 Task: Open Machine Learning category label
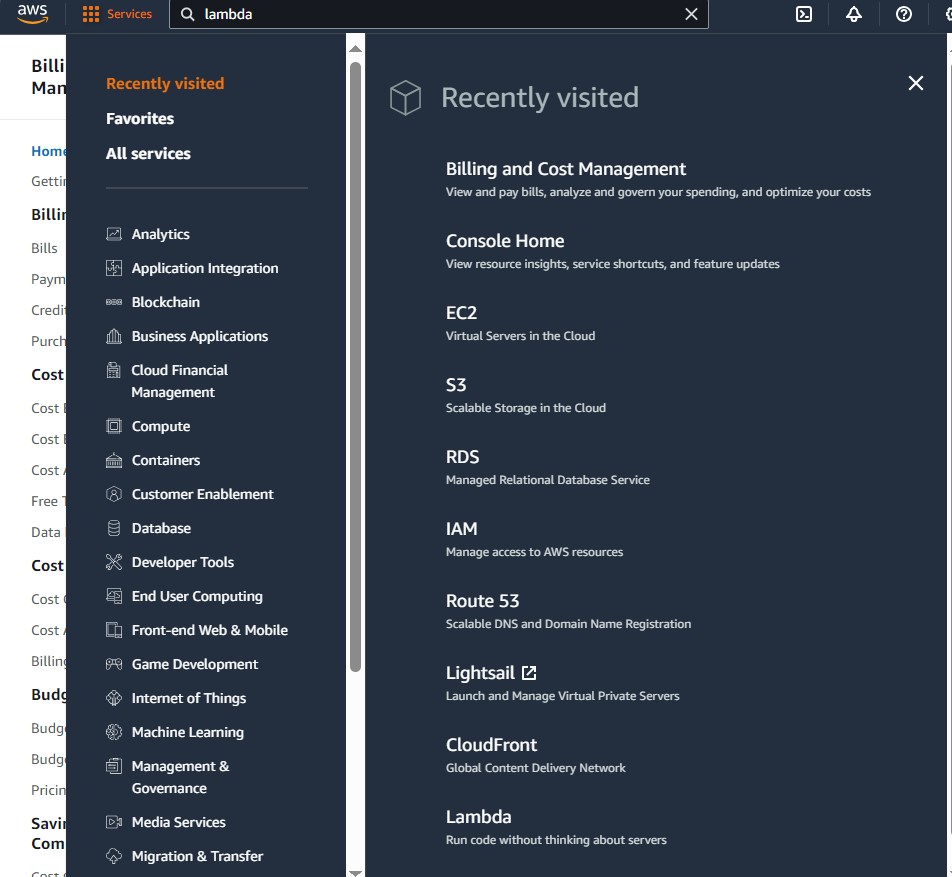pos(188,732)
